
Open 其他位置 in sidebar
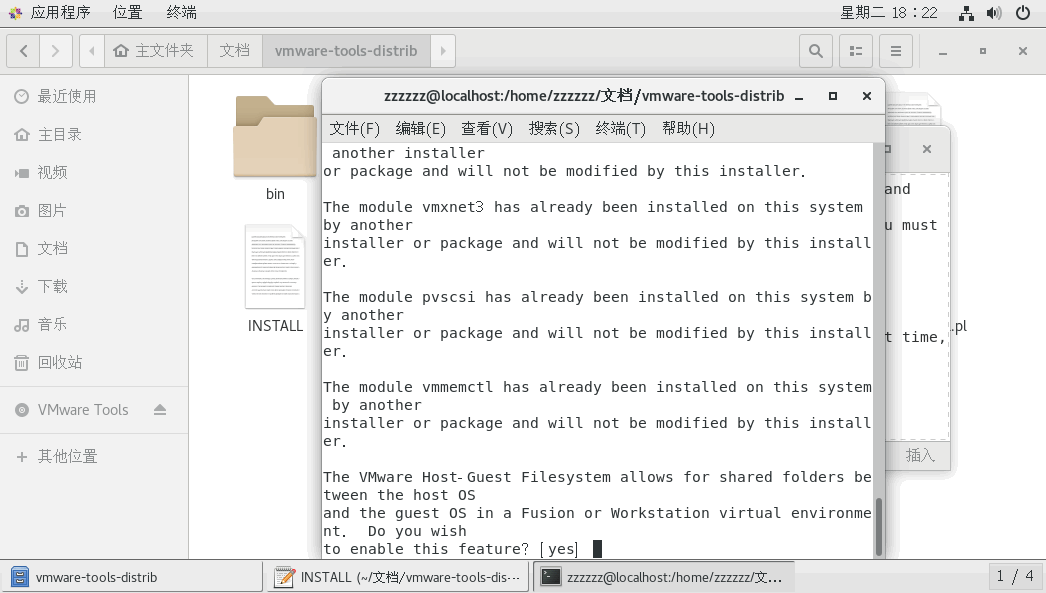pyautogui.click(x=94, y=456)
